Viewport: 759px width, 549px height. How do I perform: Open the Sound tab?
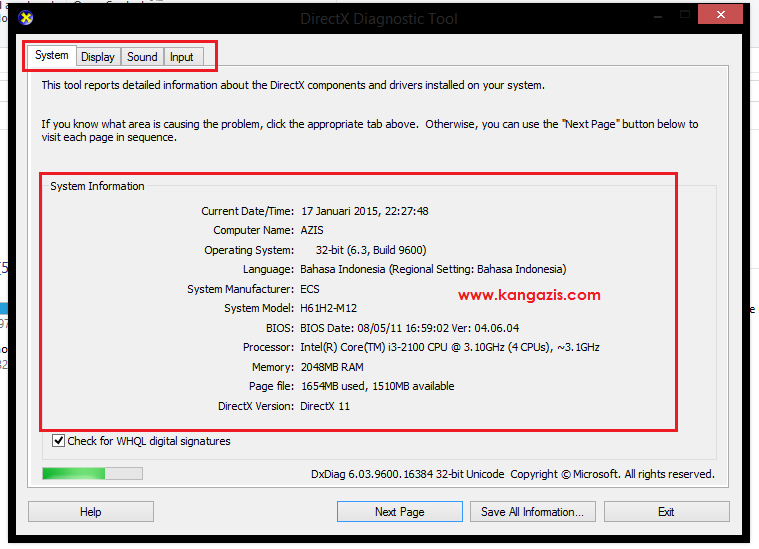pos(142,57)
